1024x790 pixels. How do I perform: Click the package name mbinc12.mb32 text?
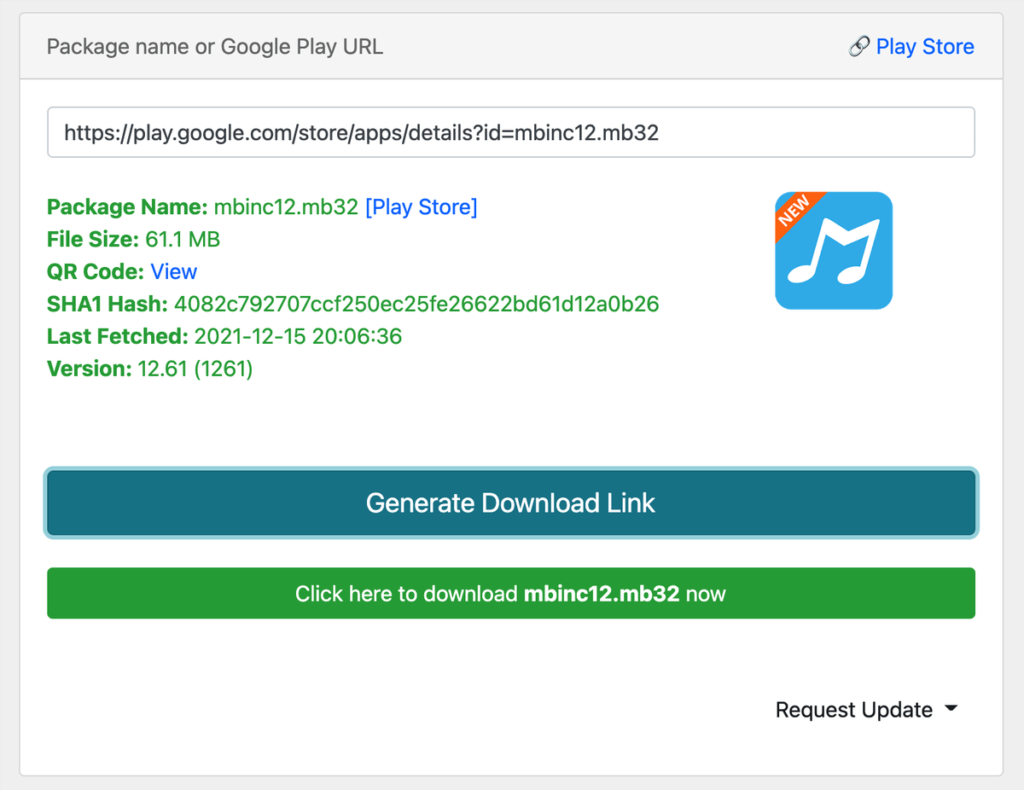(x=286, y=207)
